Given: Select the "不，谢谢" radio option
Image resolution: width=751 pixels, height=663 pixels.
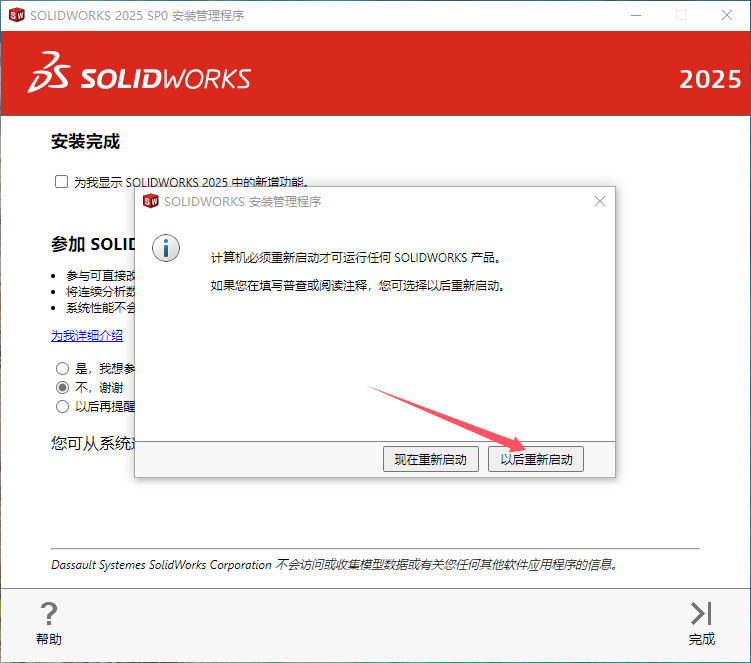Looking at the screenshot, I should (x=63, y=387).
